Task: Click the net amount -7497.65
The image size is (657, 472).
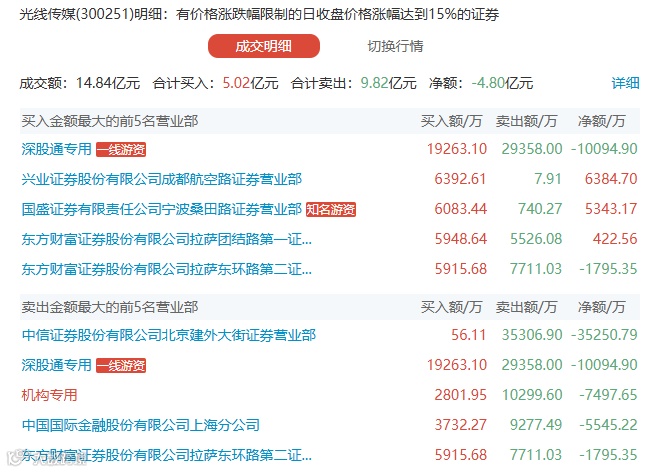Action: tap(608, 395)
